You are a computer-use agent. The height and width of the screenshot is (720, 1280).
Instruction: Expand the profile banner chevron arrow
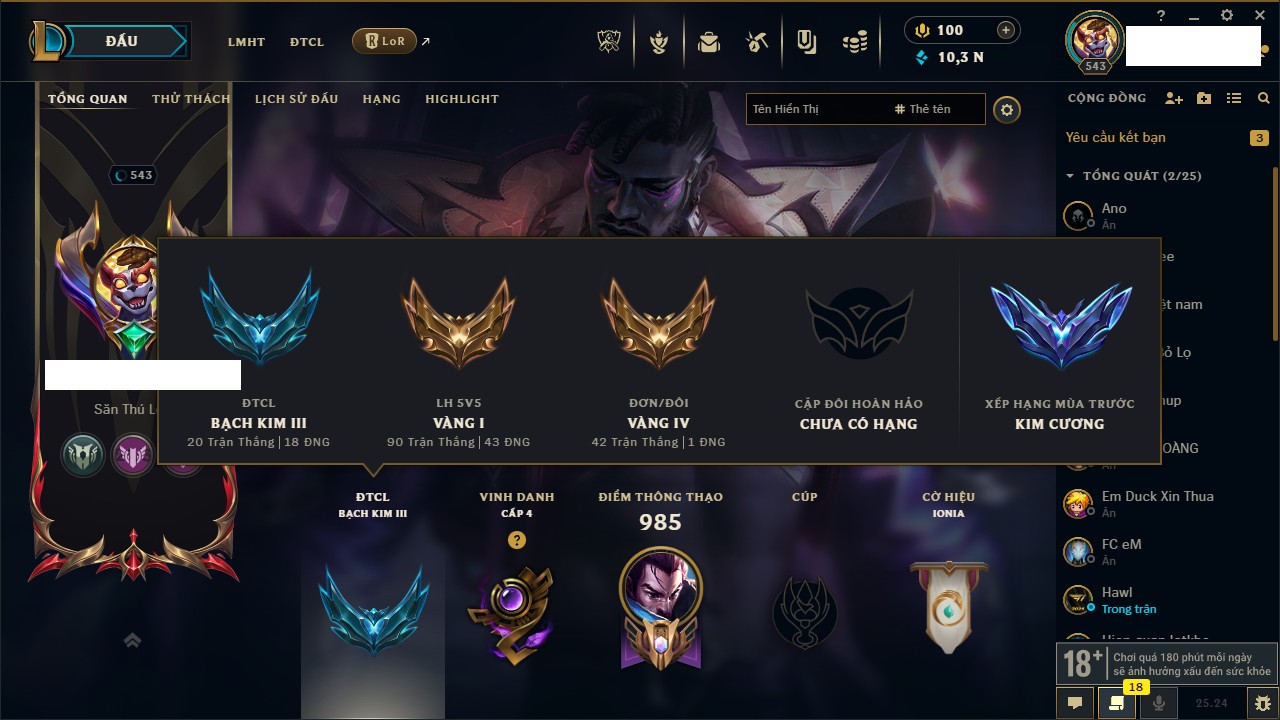click(x=132, y=641)
